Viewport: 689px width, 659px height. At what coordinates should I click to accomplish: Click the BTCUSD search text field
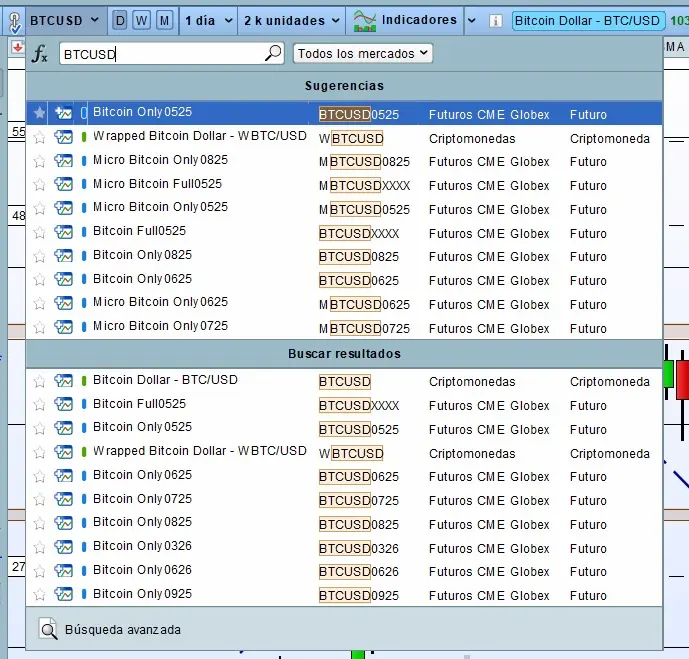(160, 54)
